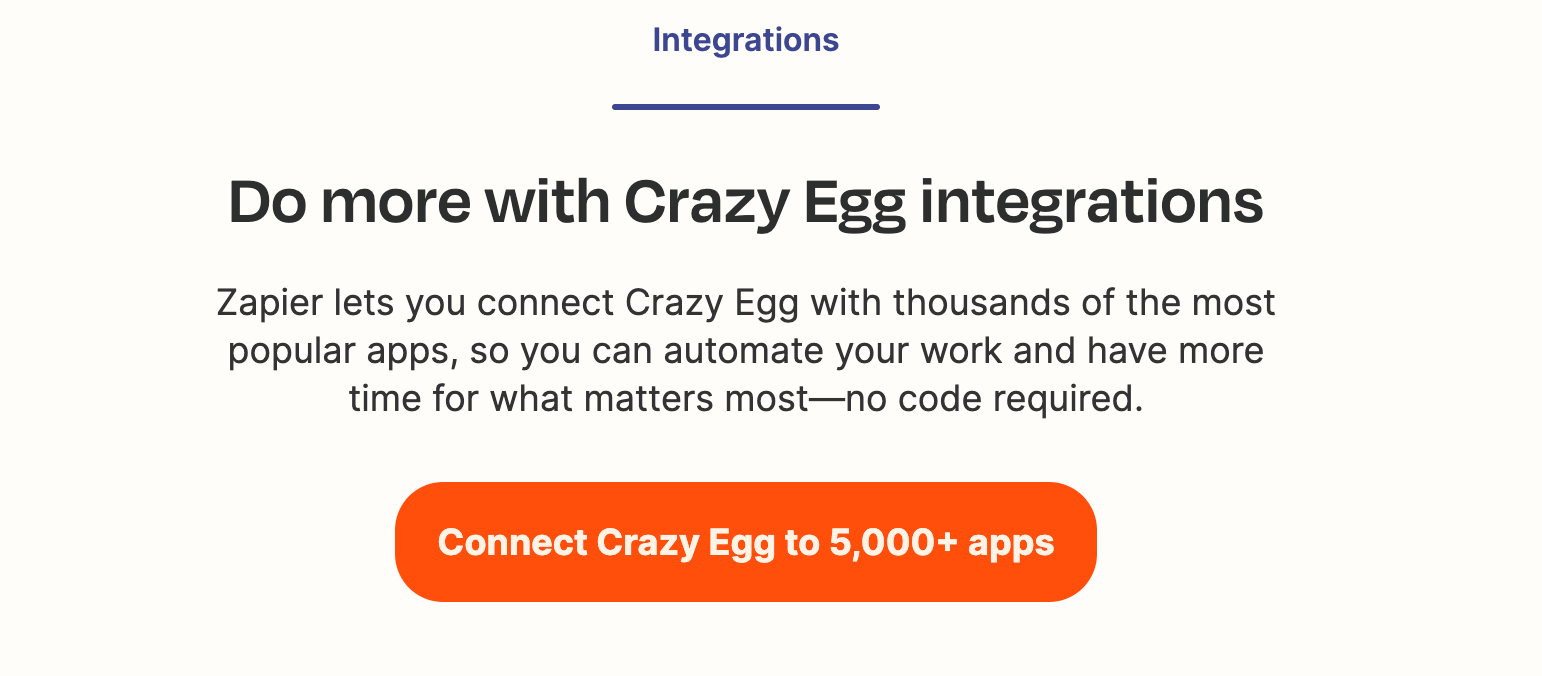Click the phrase 'no code required'
Screen dimensions: 1542x676
tap(994, 399)
